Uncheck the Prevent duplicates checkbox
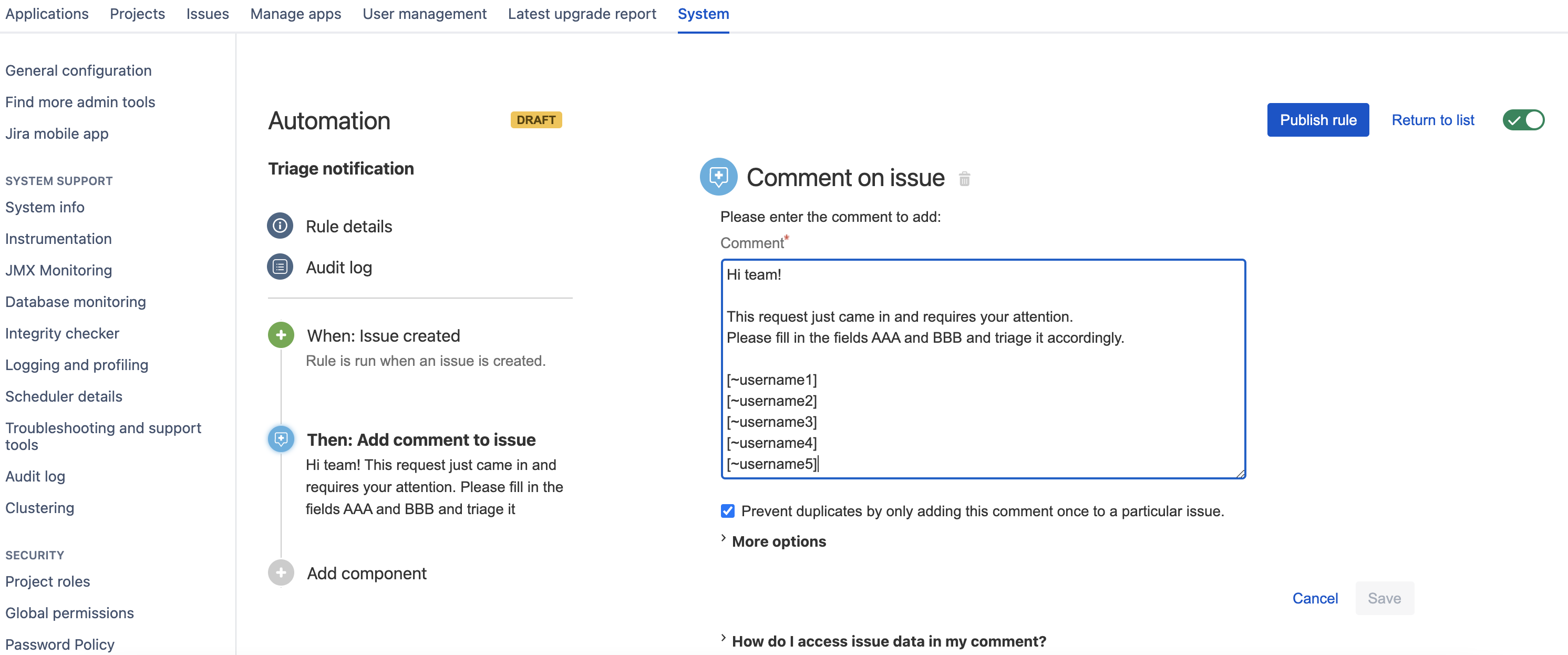The height and width of the screenshot is (655, 1568). click(727, 511)
